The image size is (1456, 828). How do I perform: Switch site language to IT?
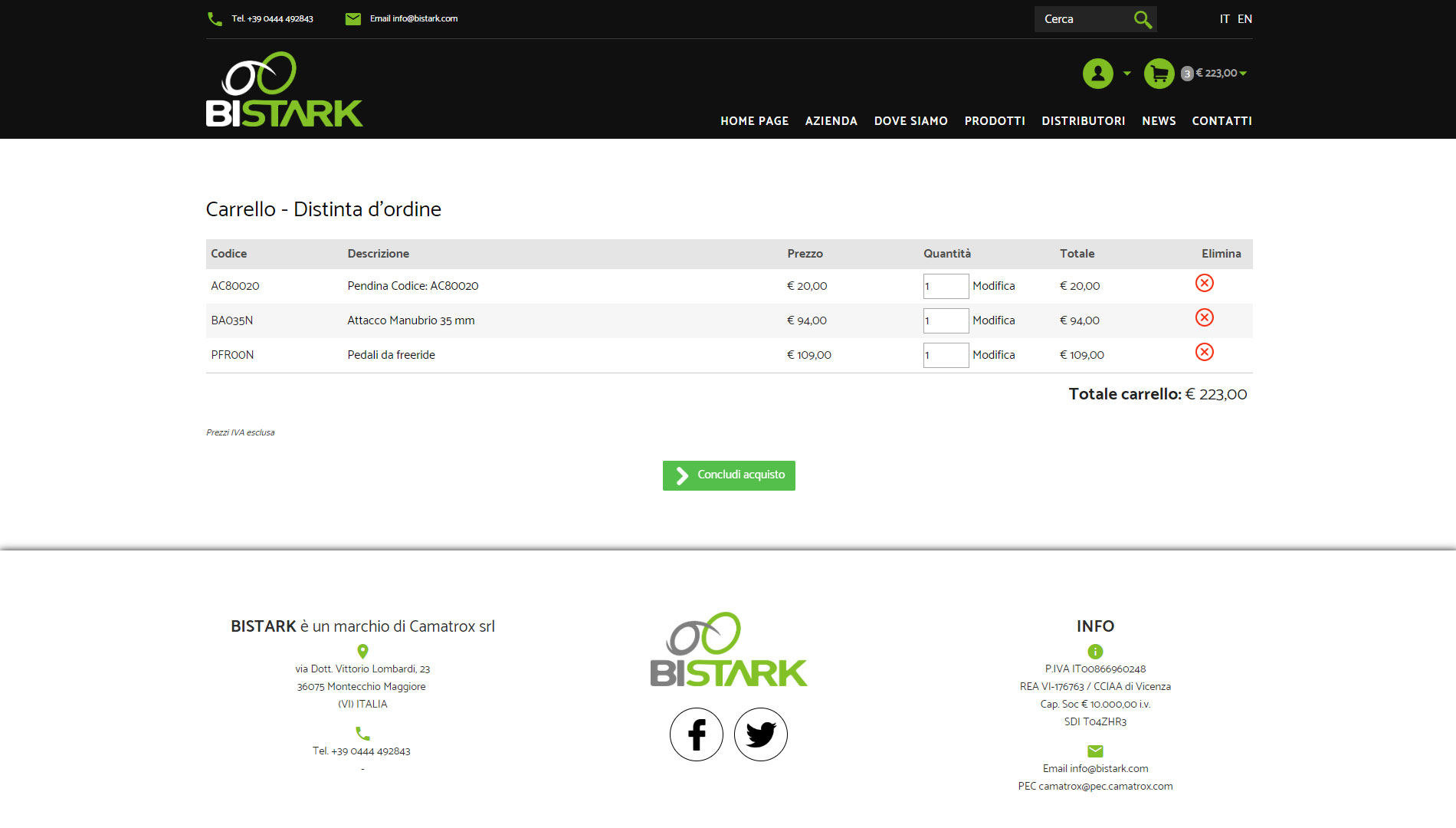coord(1224,19)
